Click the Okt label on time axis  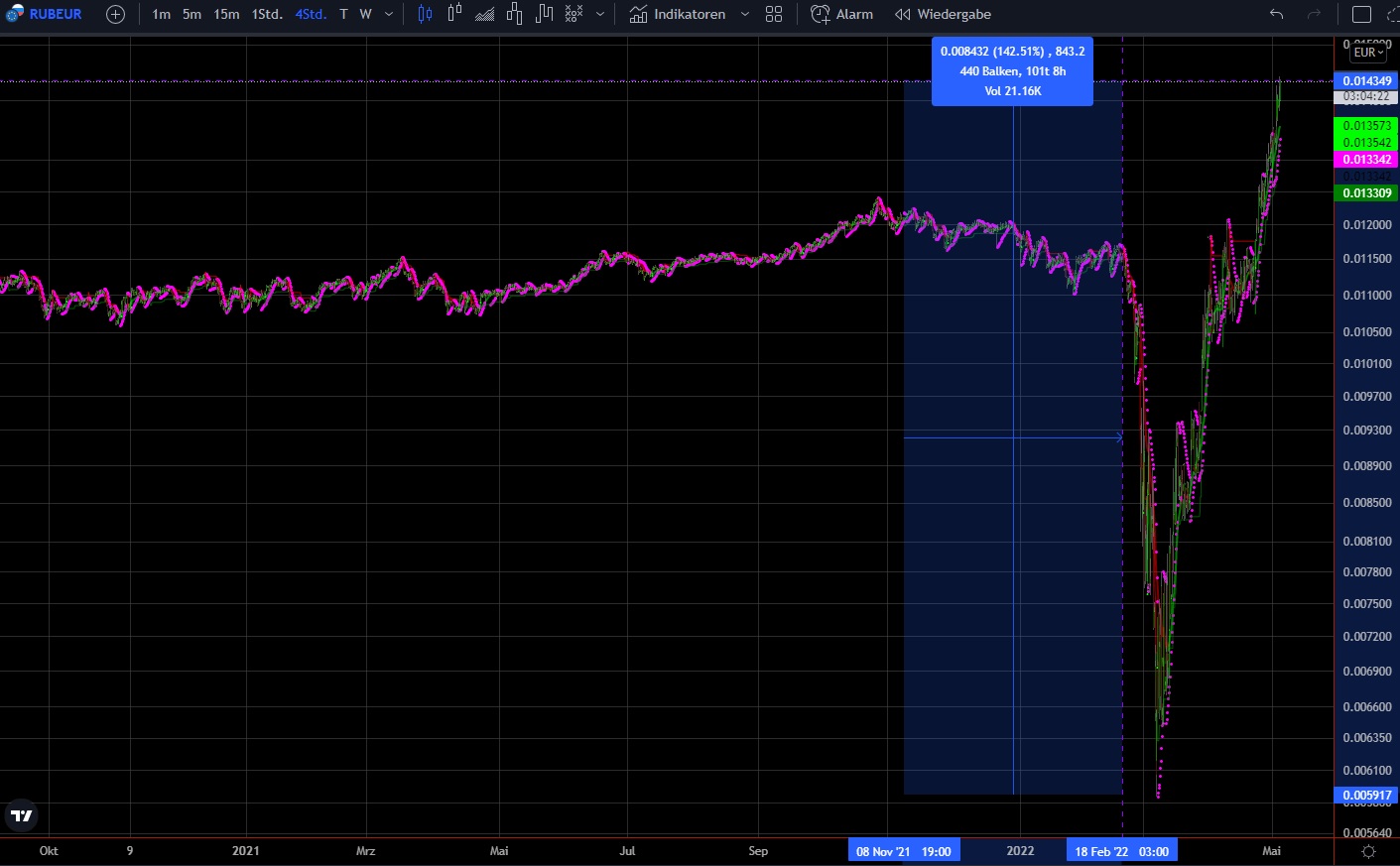point(49,851)
